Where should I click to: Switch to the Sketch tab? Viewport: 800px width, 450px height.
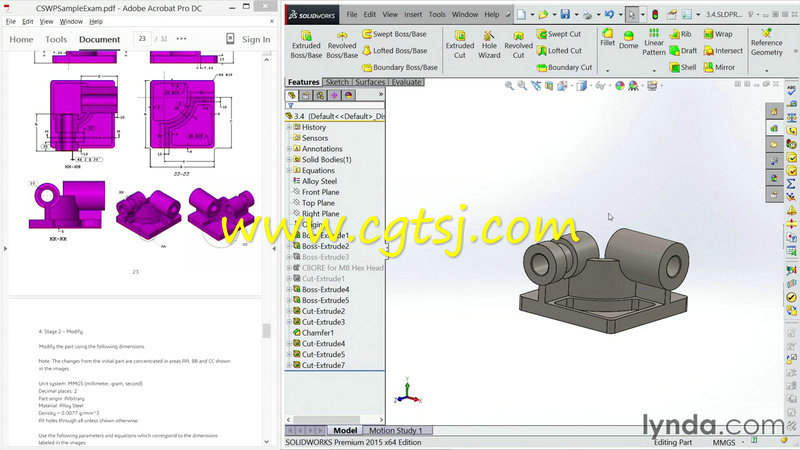coord(337,82)
